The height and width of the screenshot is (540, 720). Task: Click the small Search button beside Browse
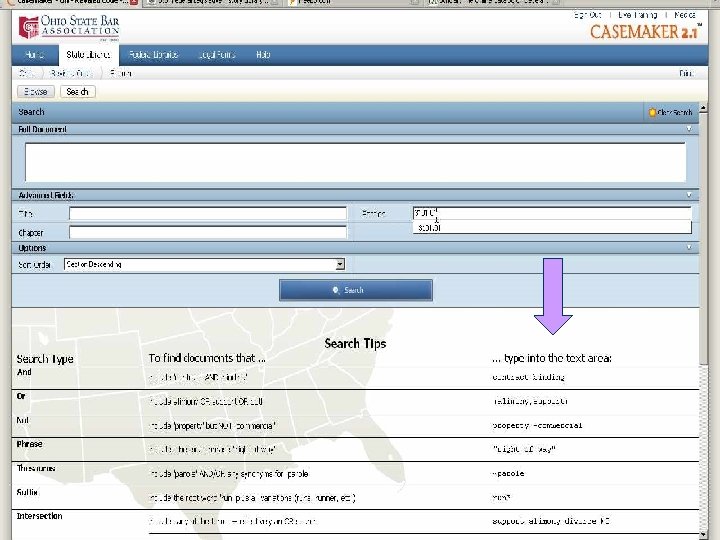click(78, 91)
